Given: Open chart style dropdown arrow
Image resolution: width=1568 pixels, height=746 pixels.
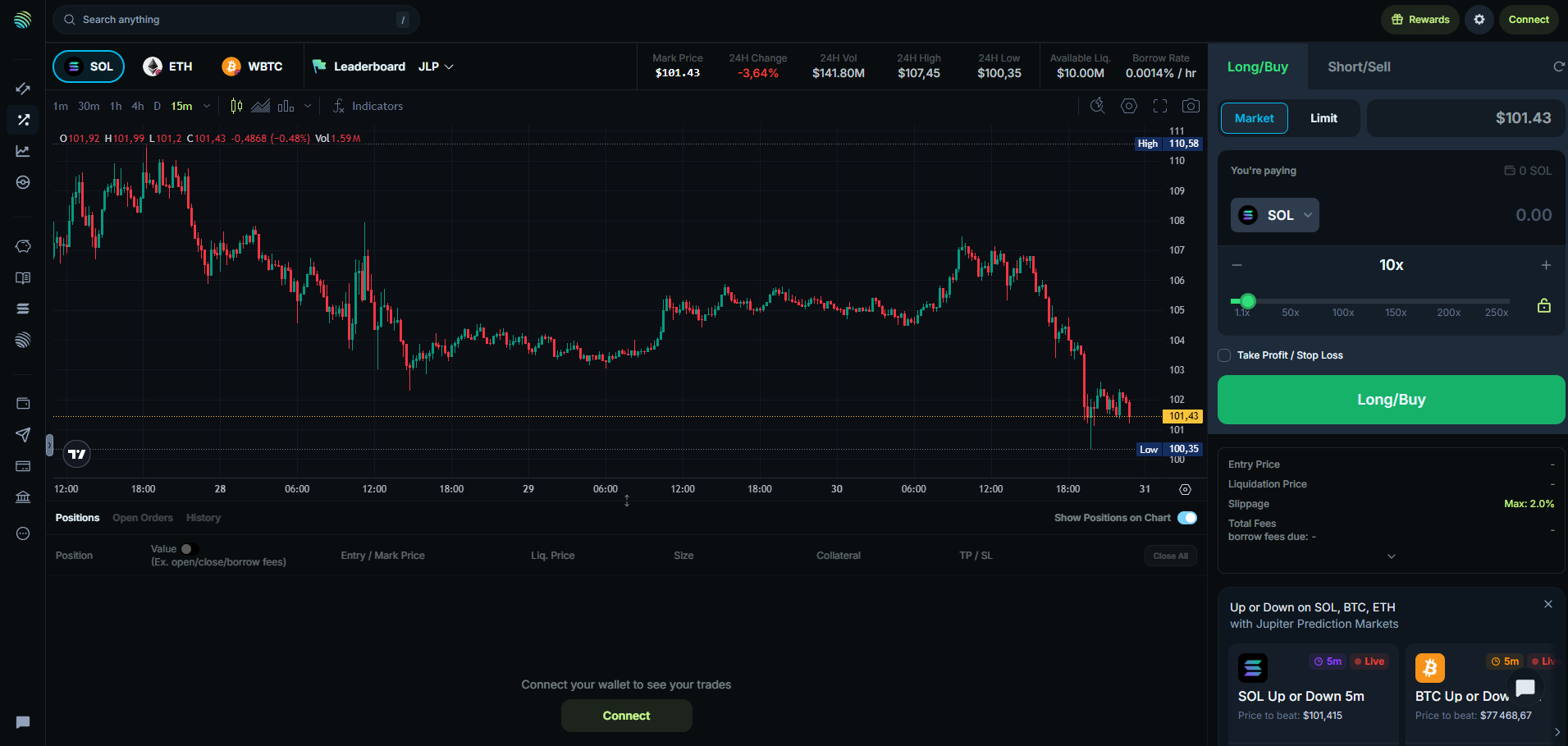Looking at the screenshot, I should [x=308, y=106].
